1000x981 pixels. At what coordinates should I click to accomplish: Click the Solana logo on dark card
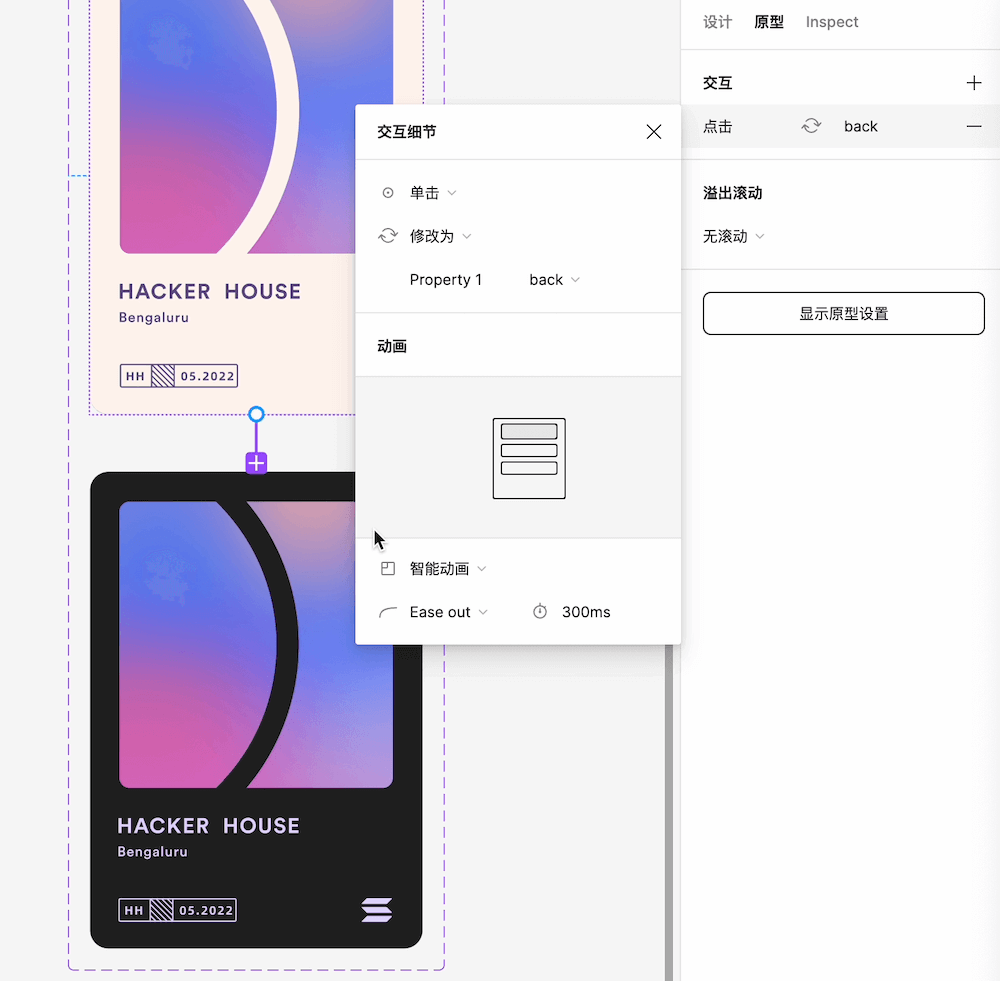coord(377,910)
